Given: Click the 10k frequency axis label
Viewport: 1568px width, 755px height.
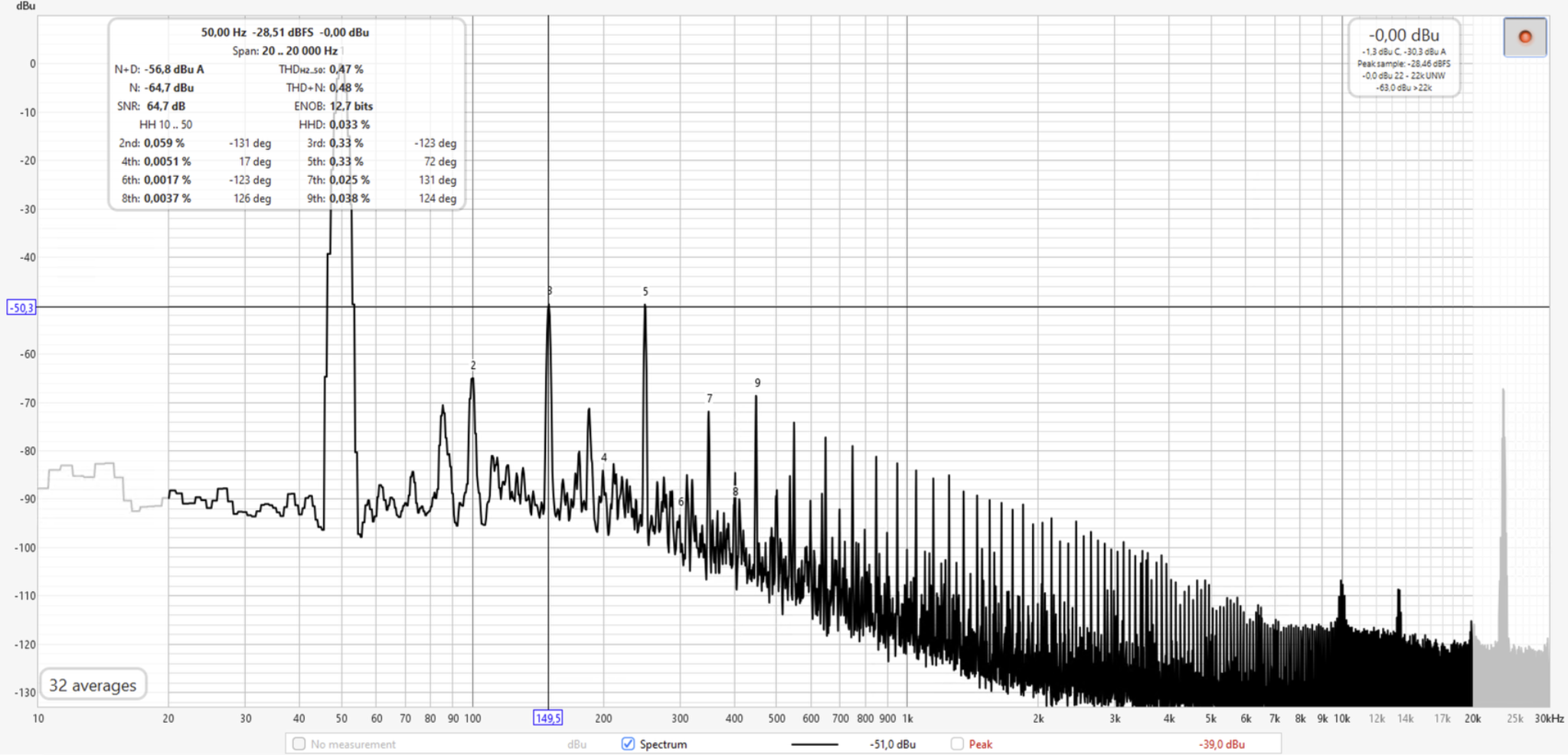Looking at the screenshot, I should (1341, 718).
